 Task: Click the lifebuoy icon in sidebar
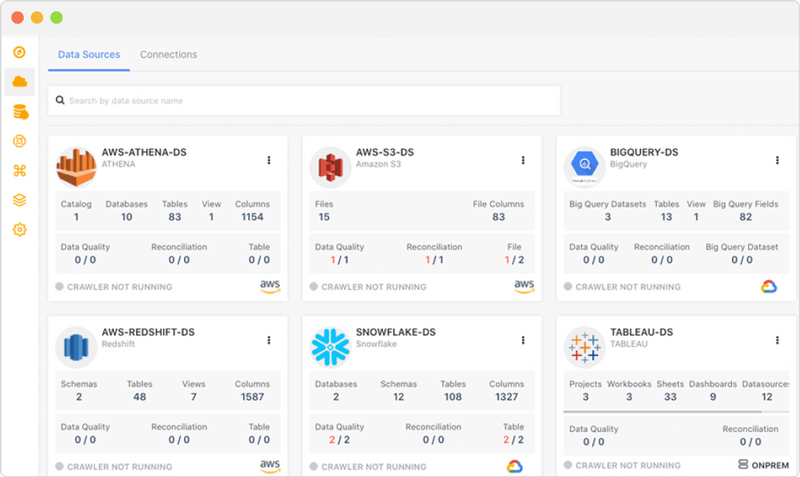click(19, 141)
